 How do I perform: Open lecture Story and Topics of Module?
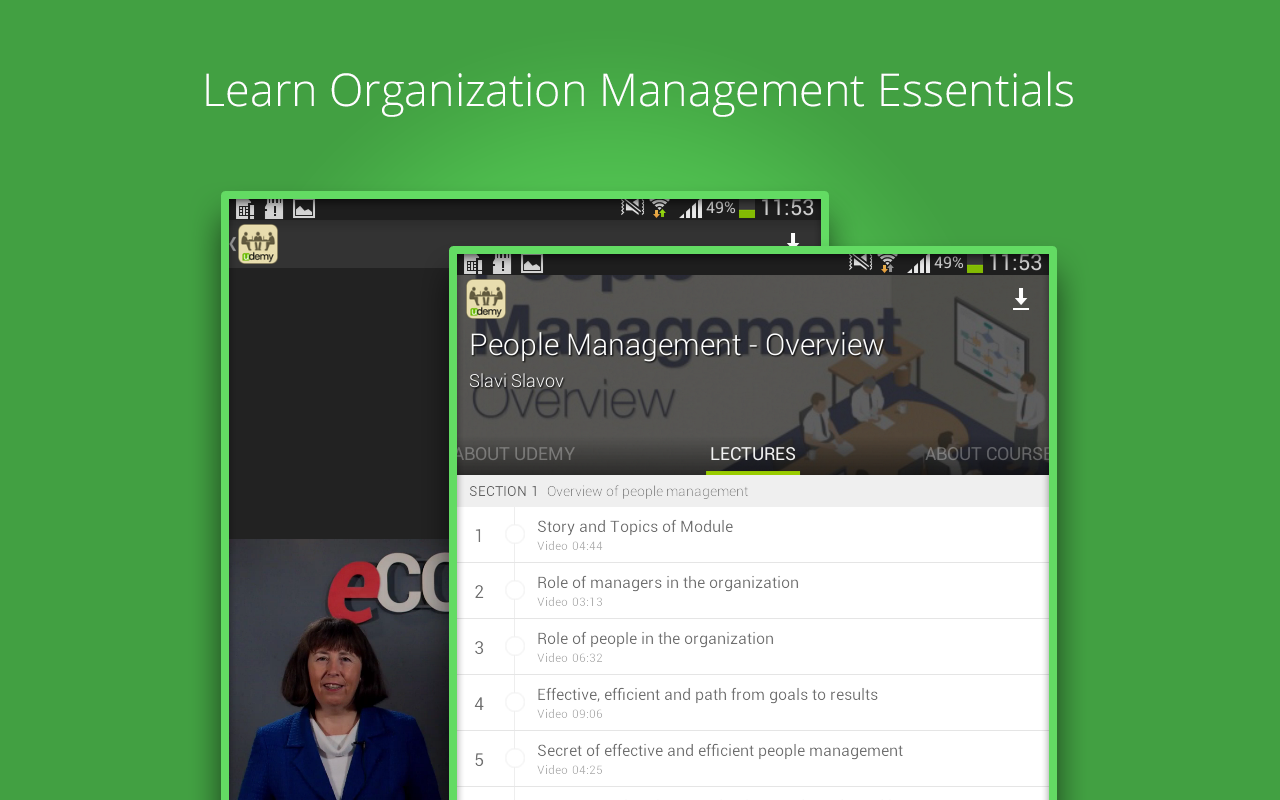753,535
